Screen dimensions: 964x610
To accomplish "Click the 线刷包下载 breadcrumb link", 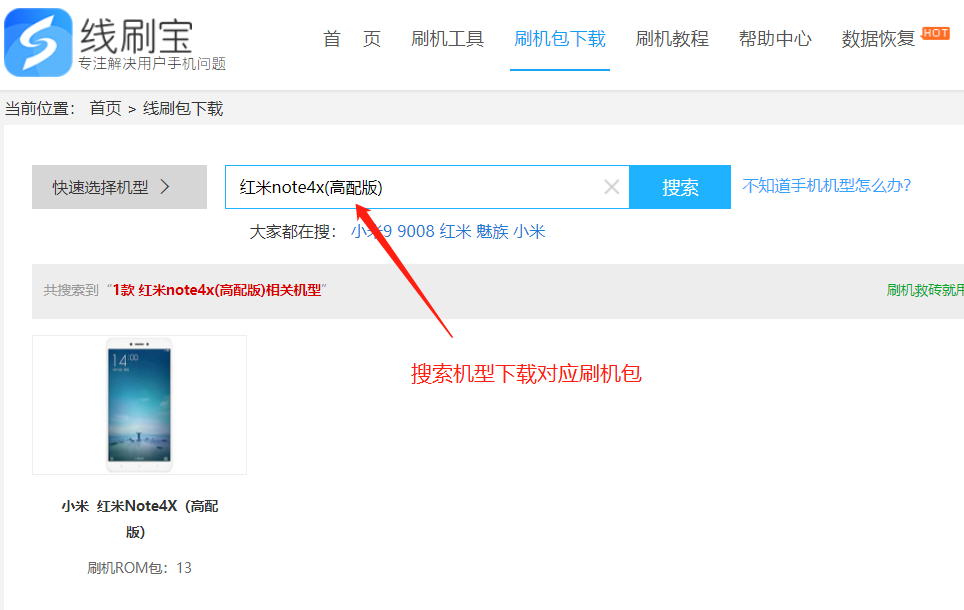I will (x=183, y=108).
